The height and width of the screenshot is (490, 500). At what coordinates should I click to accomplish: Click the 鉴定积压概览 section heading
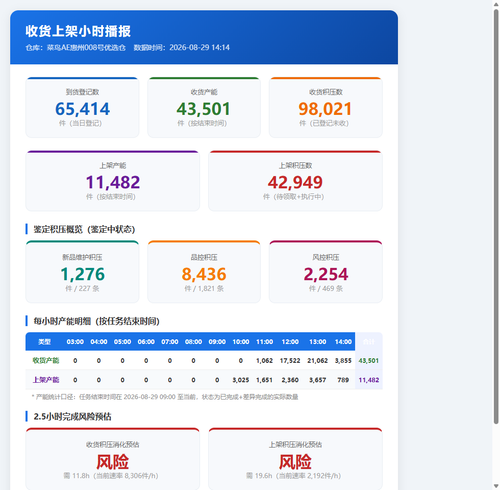pos(84,229)
